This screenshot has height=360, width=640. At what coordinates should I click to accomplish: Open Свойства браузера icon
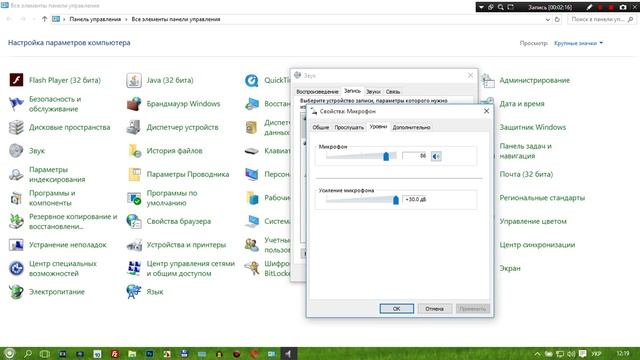click(134, 221)
